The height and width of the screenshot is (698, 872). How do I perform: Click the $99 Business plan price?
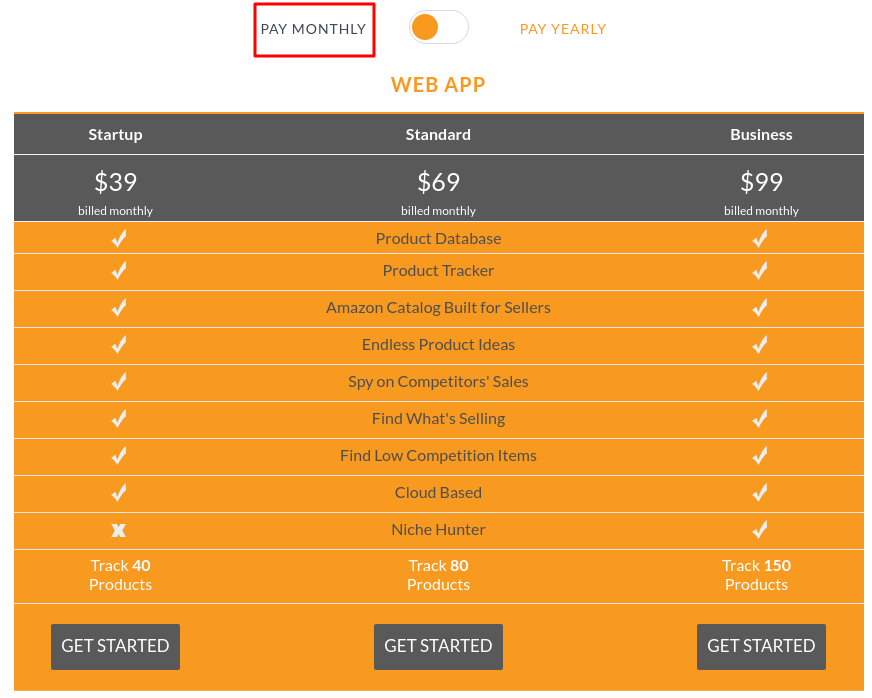coord(761,182)
